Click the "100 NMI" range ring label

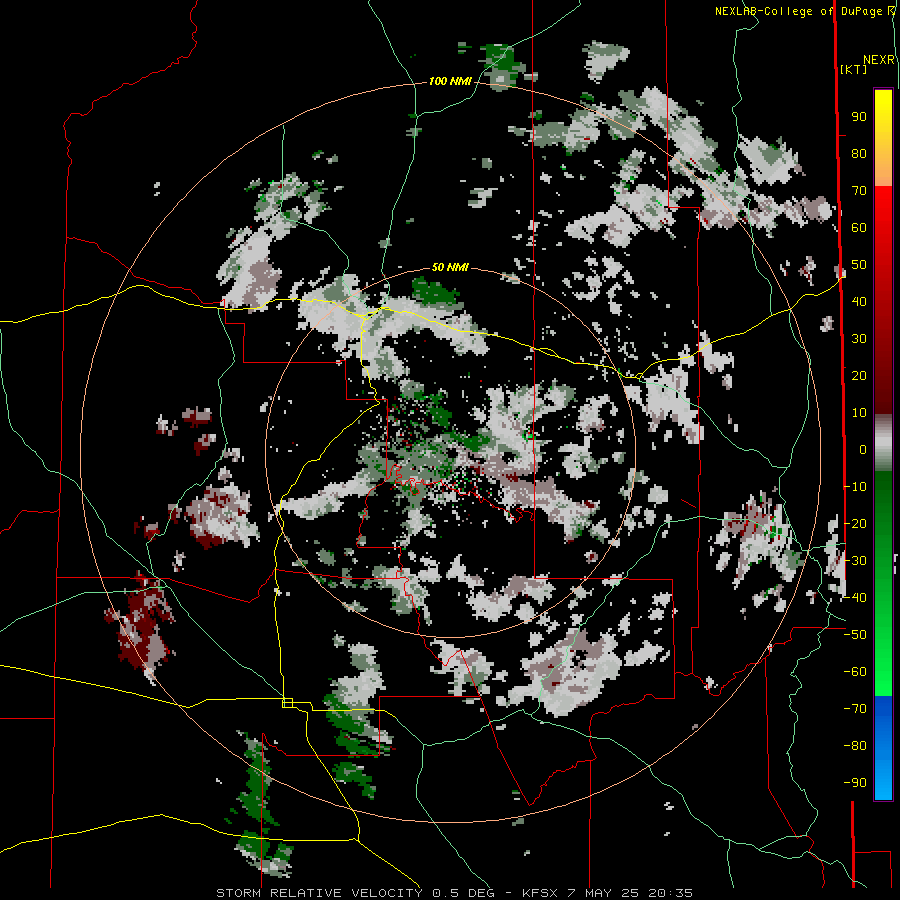click(450, 82)
